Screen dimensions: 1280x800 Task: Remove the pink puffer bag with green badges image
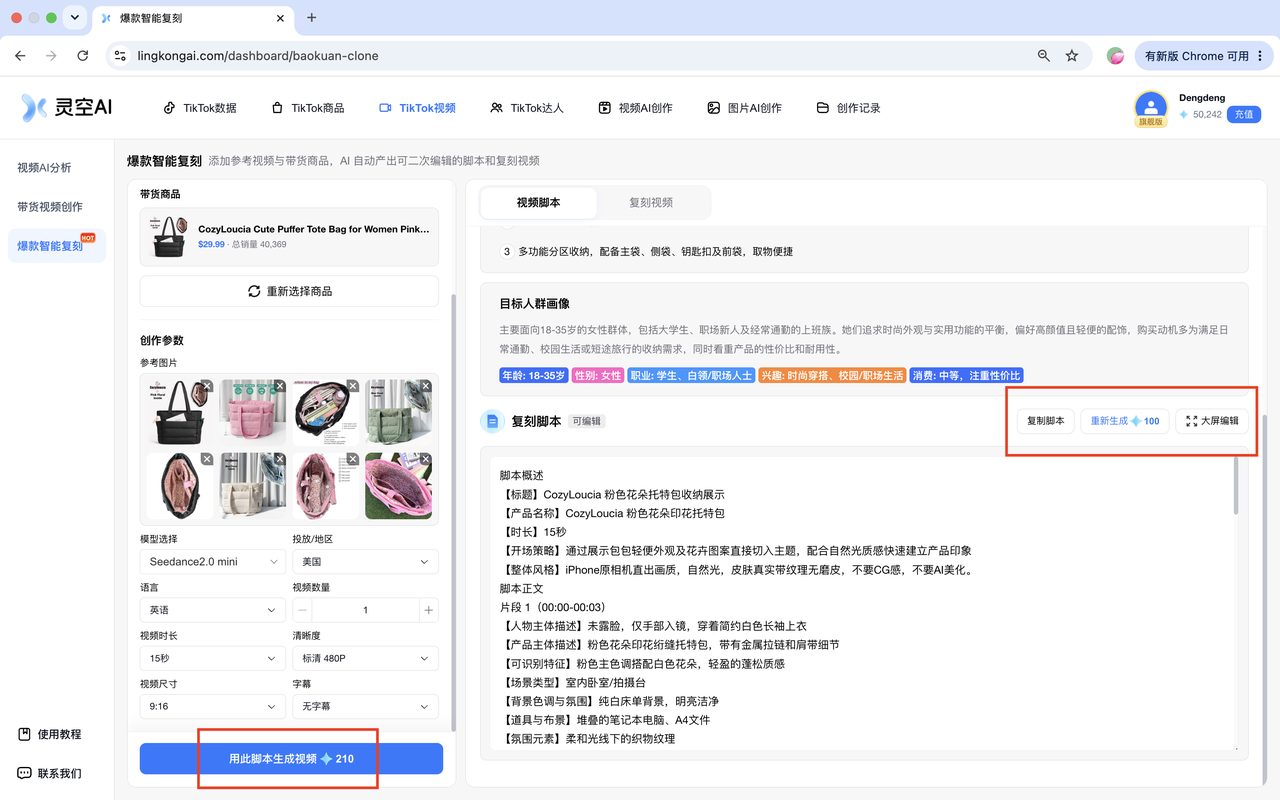point(279,386)
